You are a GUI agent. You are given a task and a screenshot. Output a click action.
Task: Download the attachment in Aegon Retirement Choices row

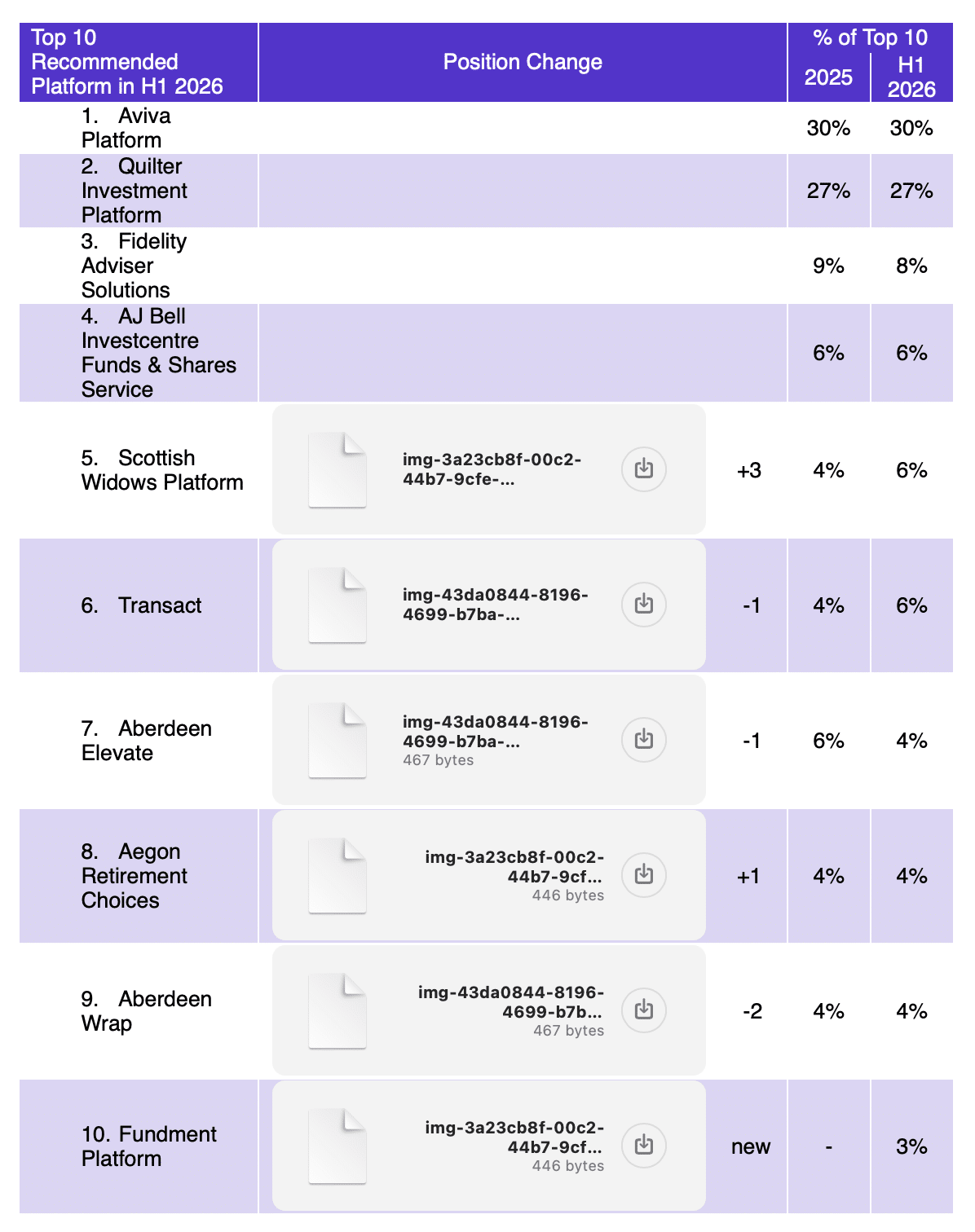644,875
